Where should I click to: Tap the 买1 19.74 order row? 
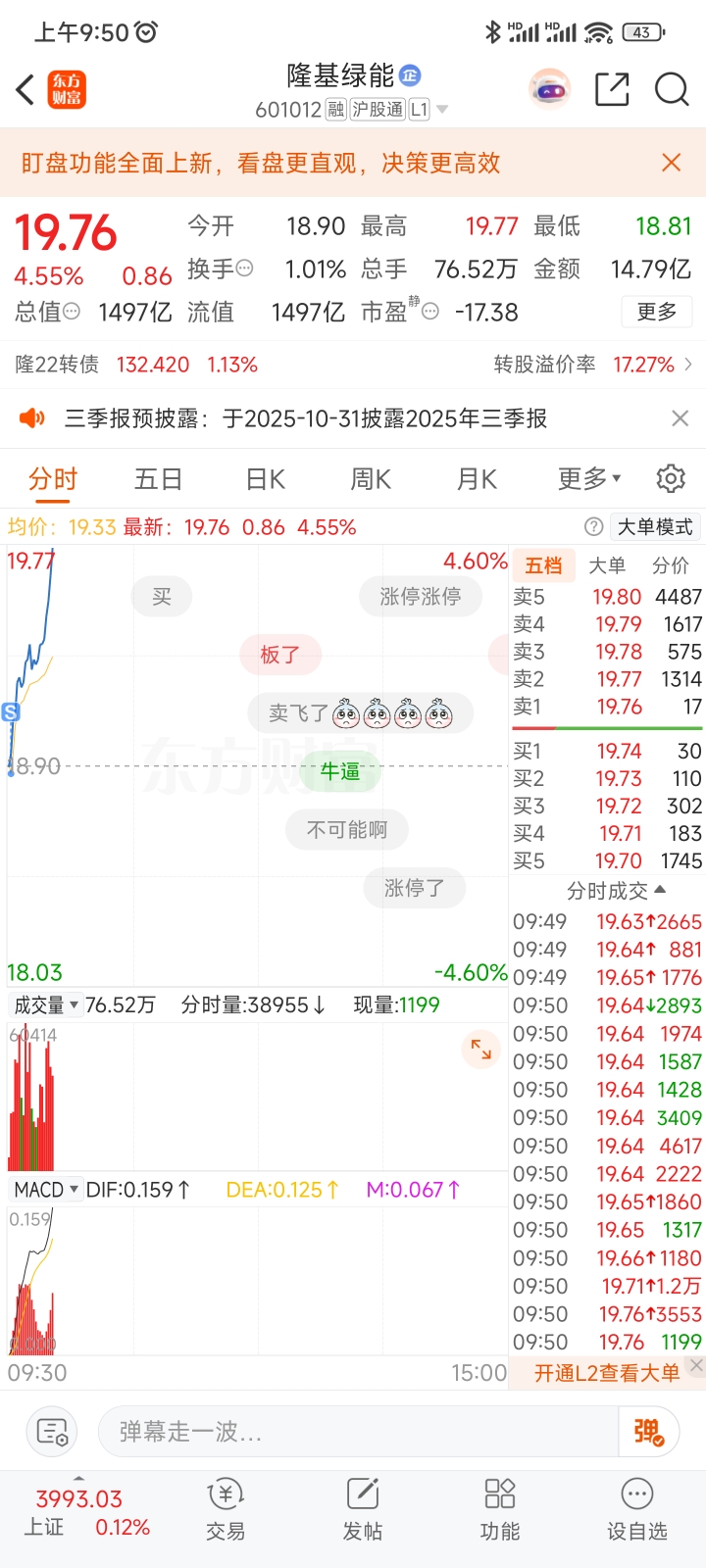pos(607,751)
